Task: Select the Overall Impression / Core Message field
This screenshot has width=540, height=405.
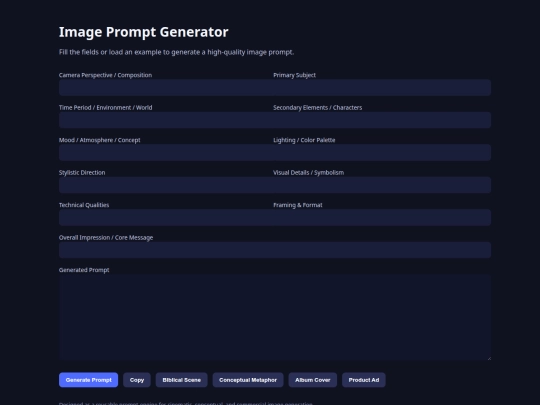Action: [275, 250]
